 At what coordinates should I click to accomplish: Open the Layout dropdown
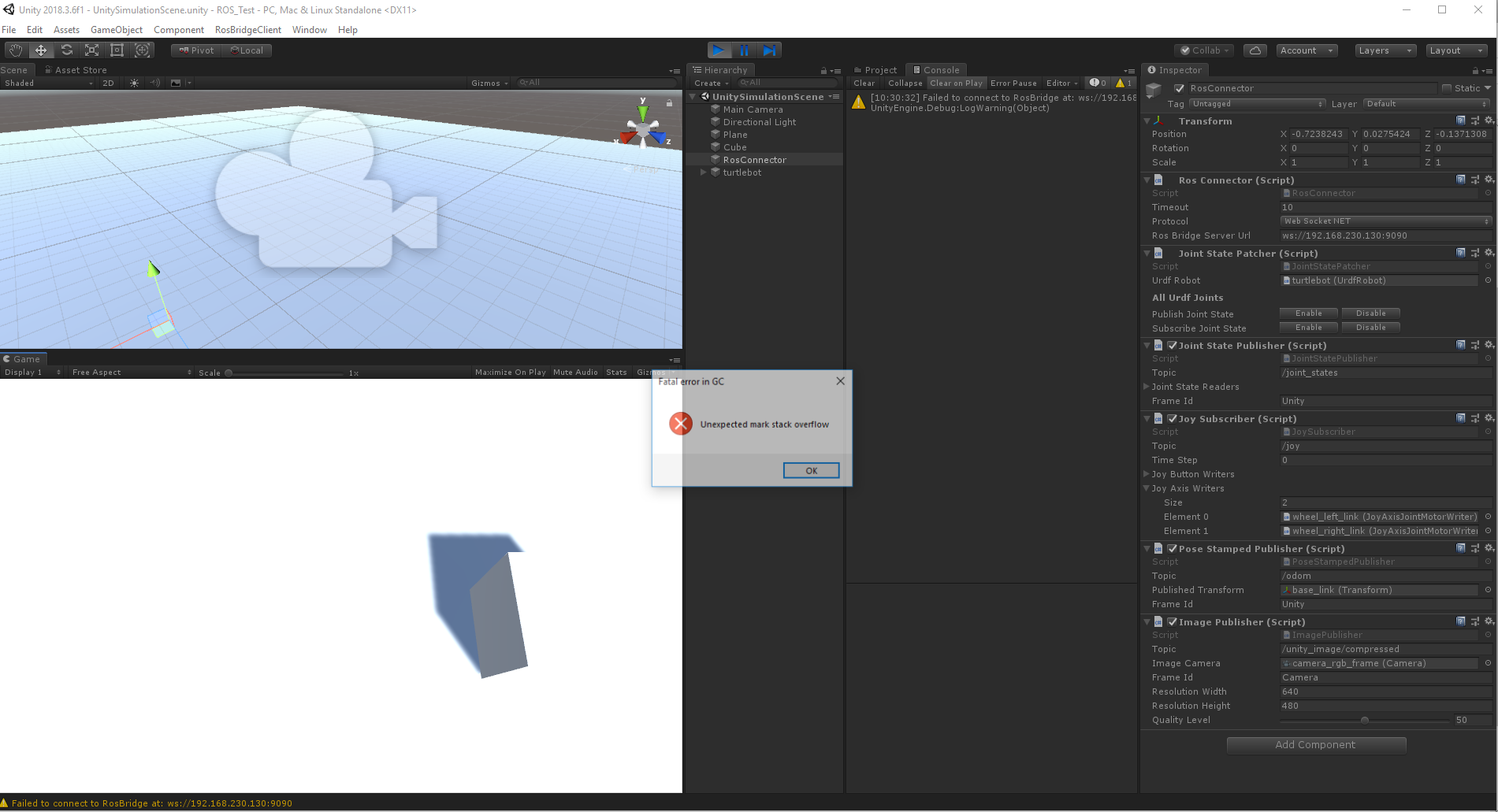[1455, 50]
